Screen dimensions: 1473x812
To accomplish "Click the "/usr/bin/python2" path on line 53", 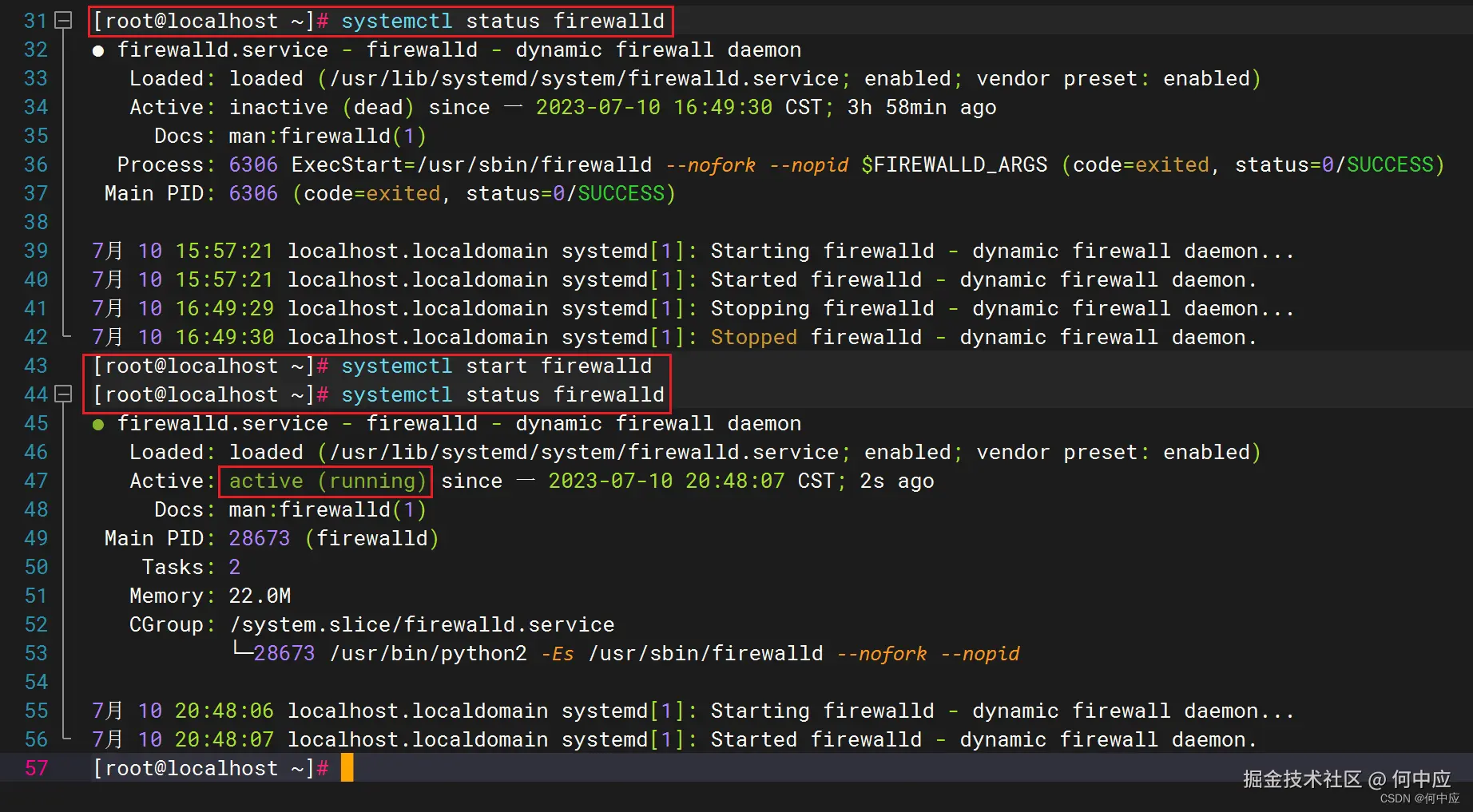I will 428,653.
